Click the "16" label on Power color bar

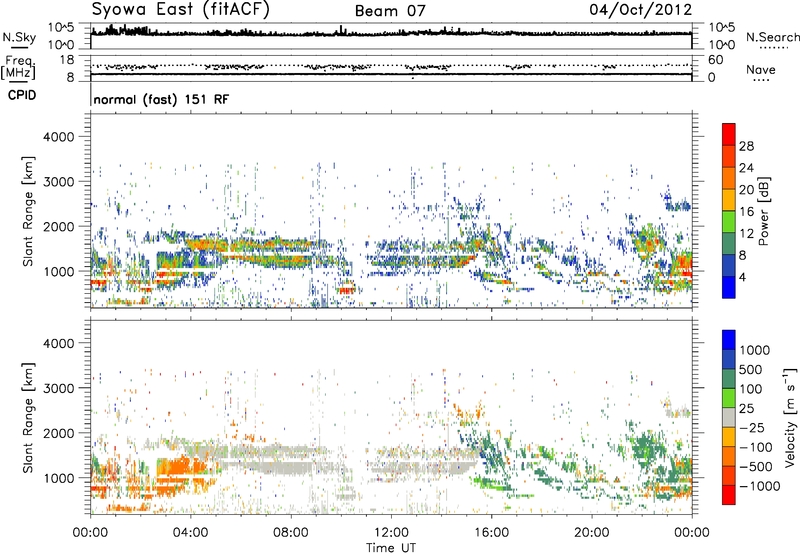click(746, 212)
